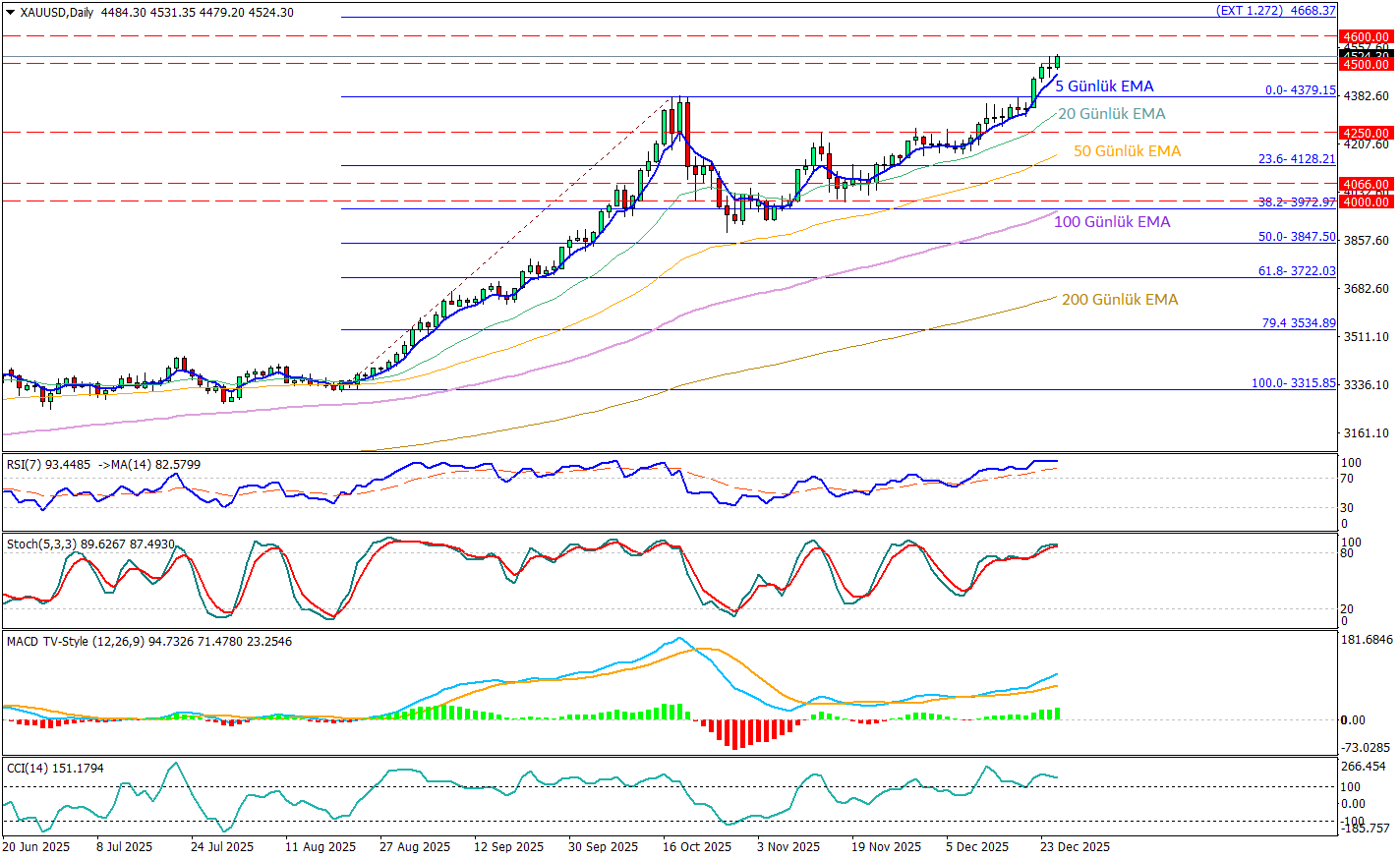Click the 23 Dec 2025 date marker
1400x859 pixels.
click(x=1075, y=847)
